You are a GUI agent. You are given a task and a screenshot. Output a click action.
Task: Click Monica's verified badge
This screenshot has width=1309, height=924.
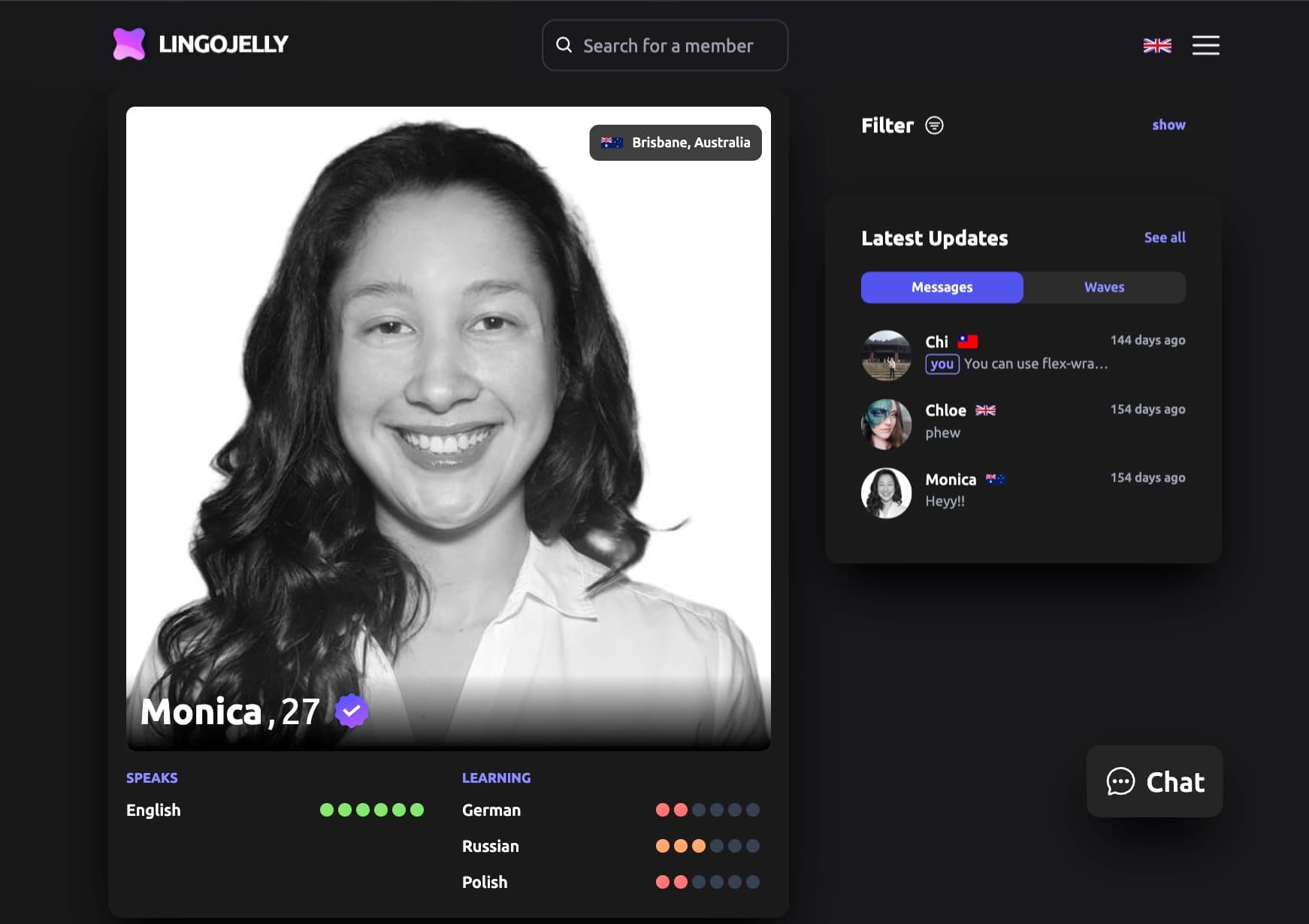coord(350,709)
